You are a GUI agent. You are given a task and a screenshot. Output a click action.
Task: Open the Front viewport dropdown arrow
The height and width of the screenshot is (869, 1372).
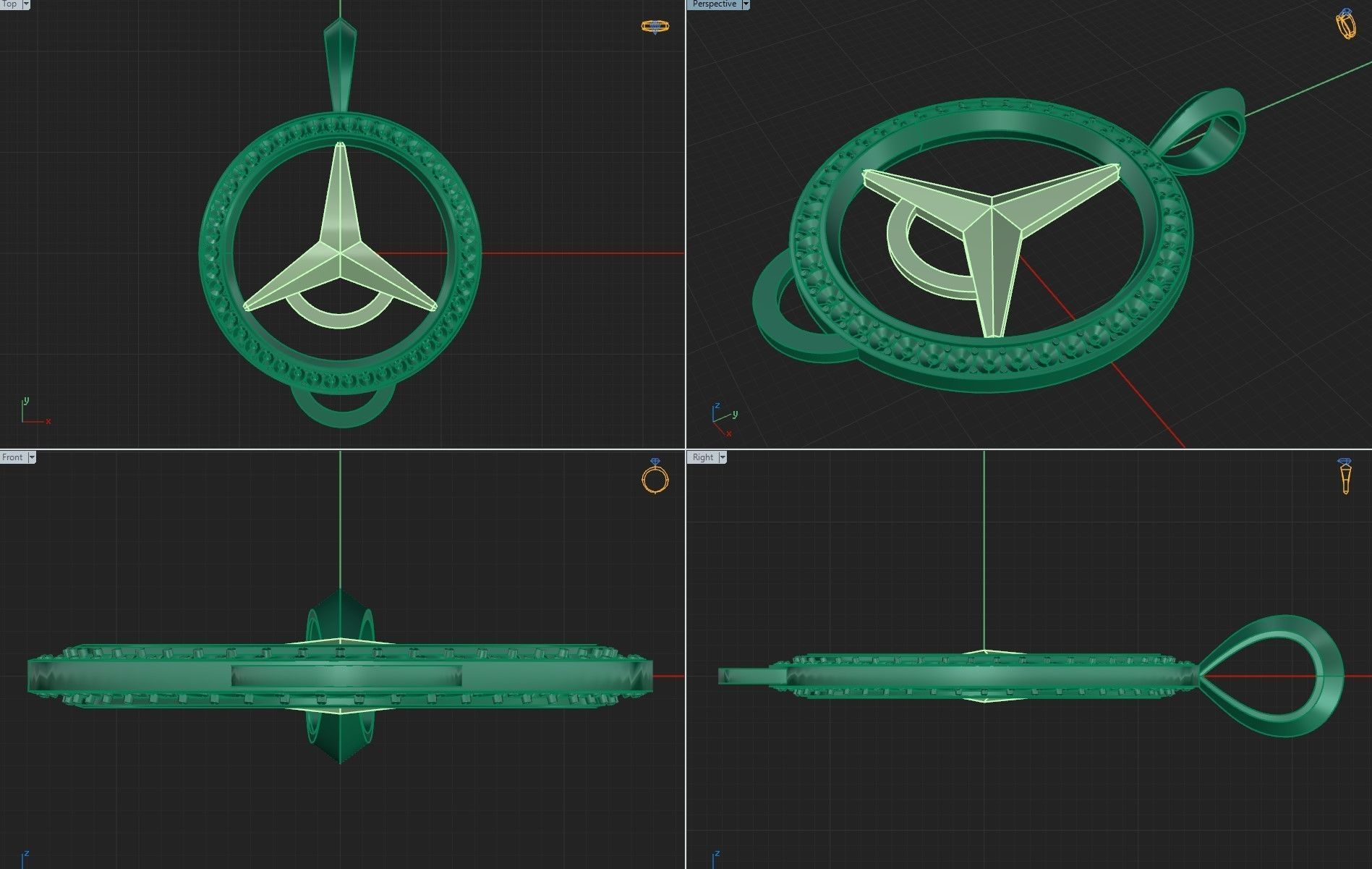[x=31, y=457]
